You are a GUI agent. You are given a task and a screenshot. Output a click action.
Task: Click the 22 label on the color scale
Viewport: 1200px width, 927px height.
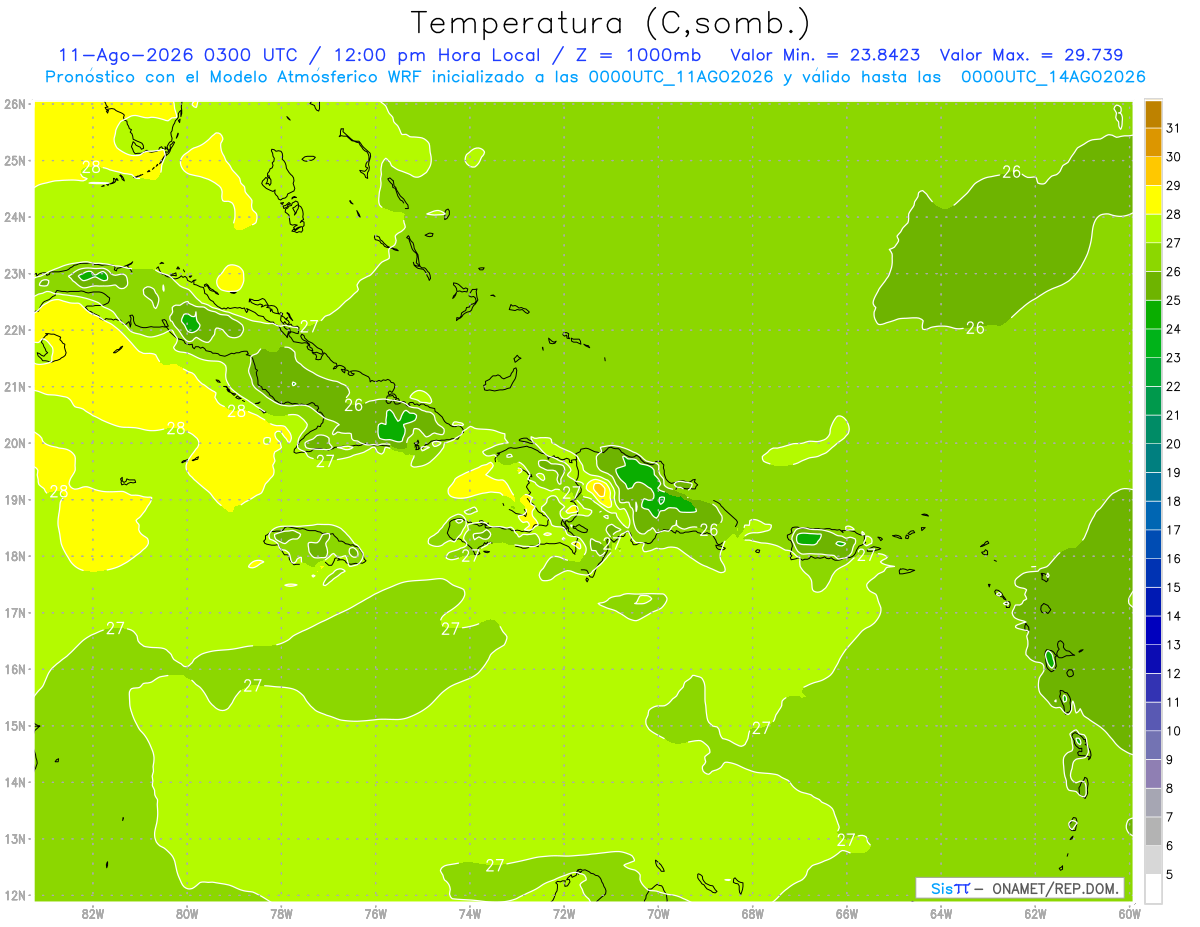1173,387
